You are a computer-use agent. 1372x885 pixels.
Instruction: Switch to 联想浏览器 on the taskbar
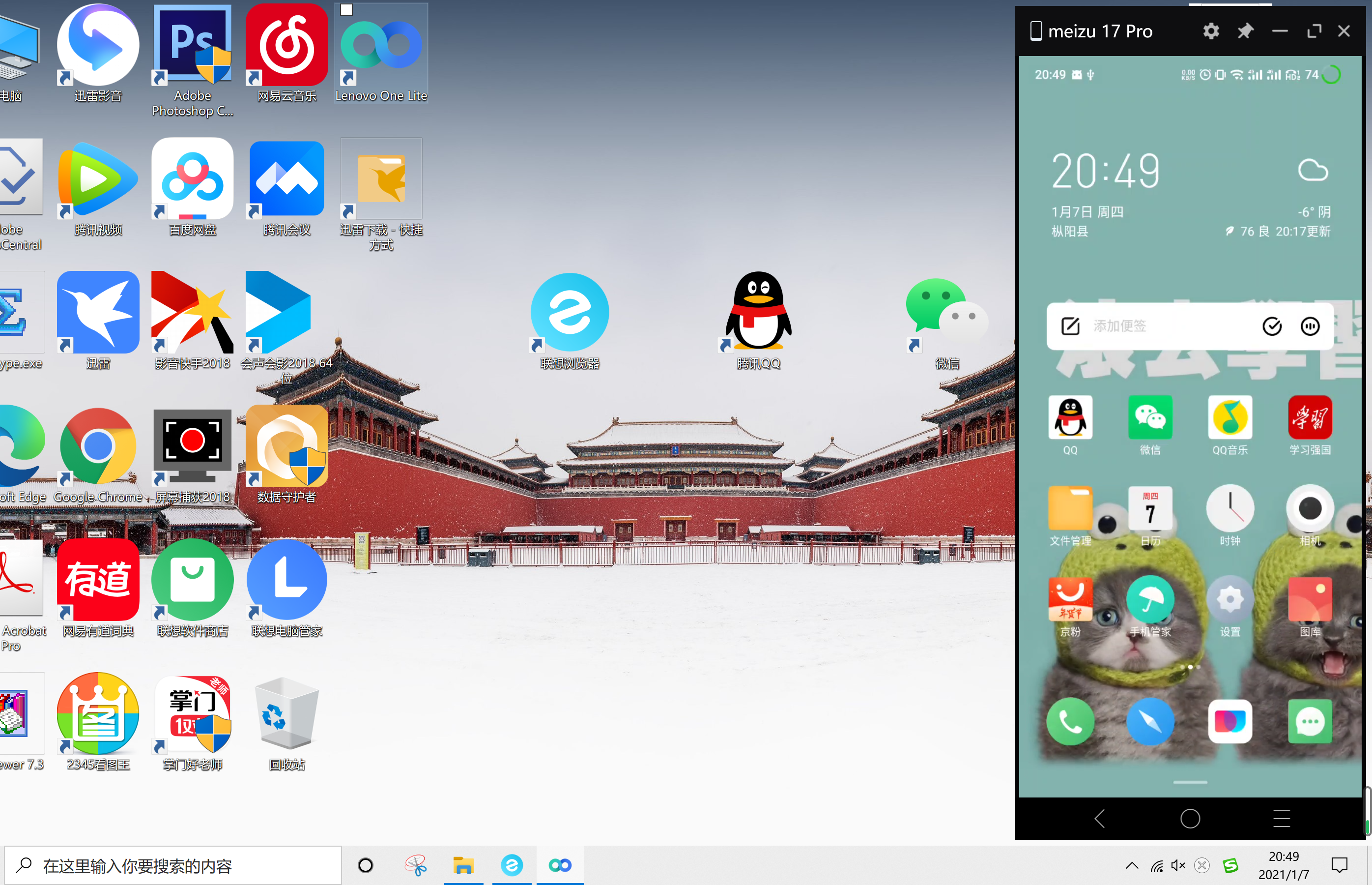click(x=511, y=865)
